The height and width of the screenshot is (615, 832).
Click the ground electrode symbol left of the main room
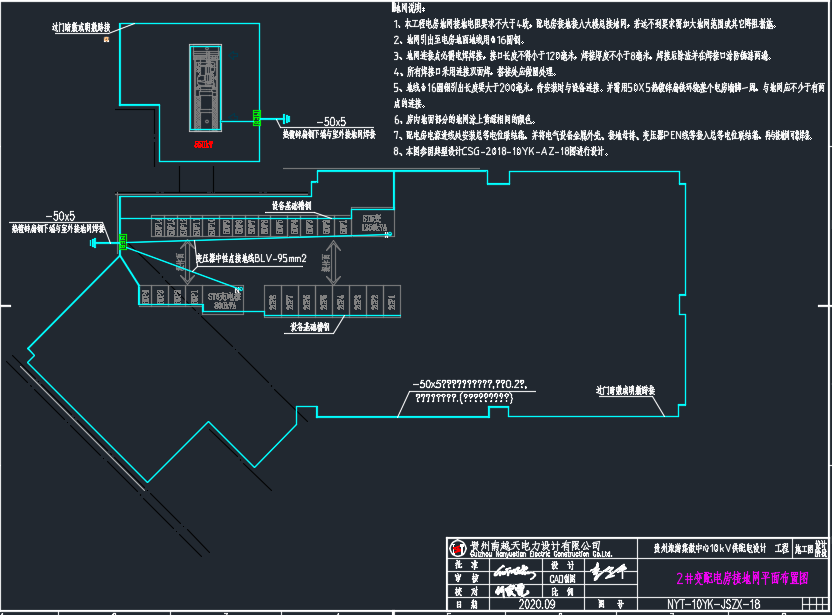[x=94, y=243]
